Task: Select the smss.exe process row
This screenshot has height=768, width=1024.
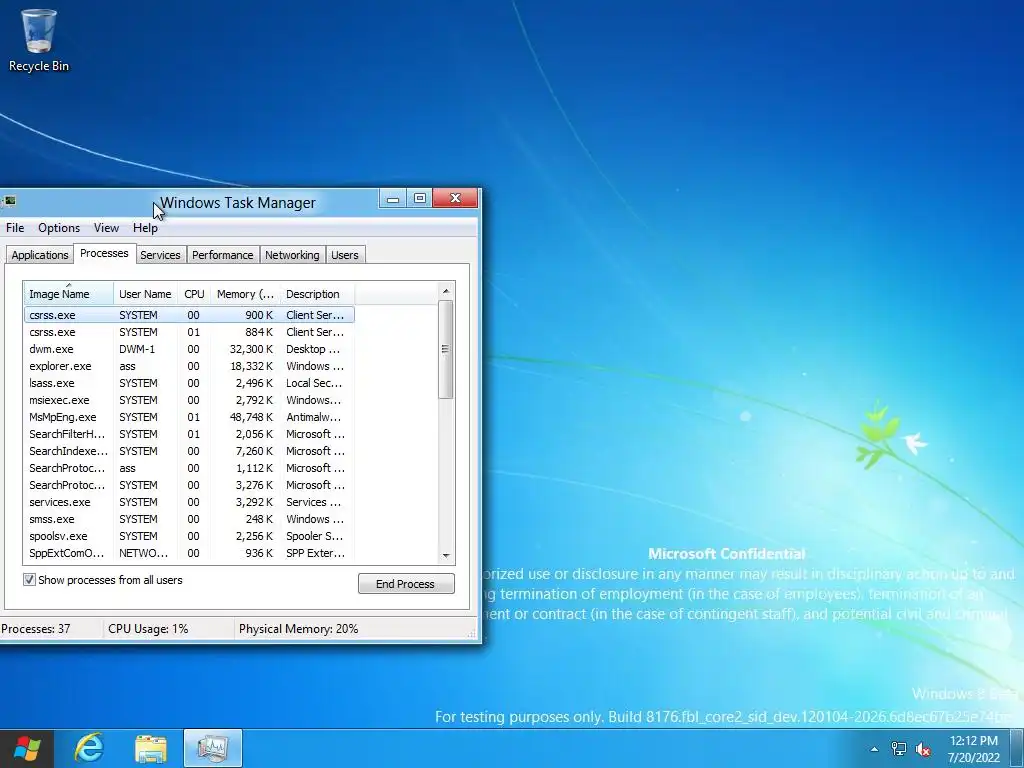Action: [189, 519]
